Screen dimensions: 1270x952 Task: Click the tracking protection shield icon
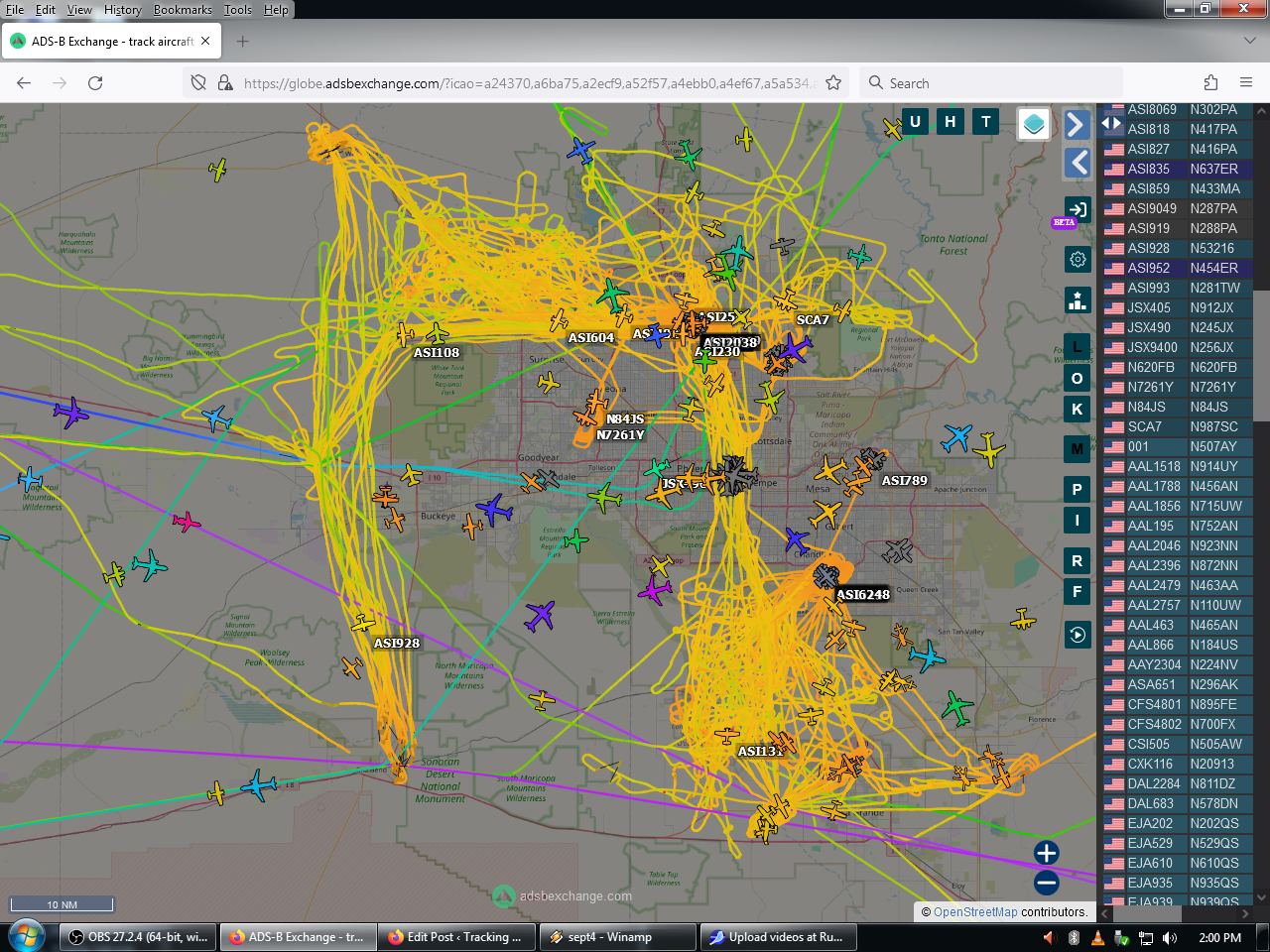pyautogui.click(x=198, y=83)
